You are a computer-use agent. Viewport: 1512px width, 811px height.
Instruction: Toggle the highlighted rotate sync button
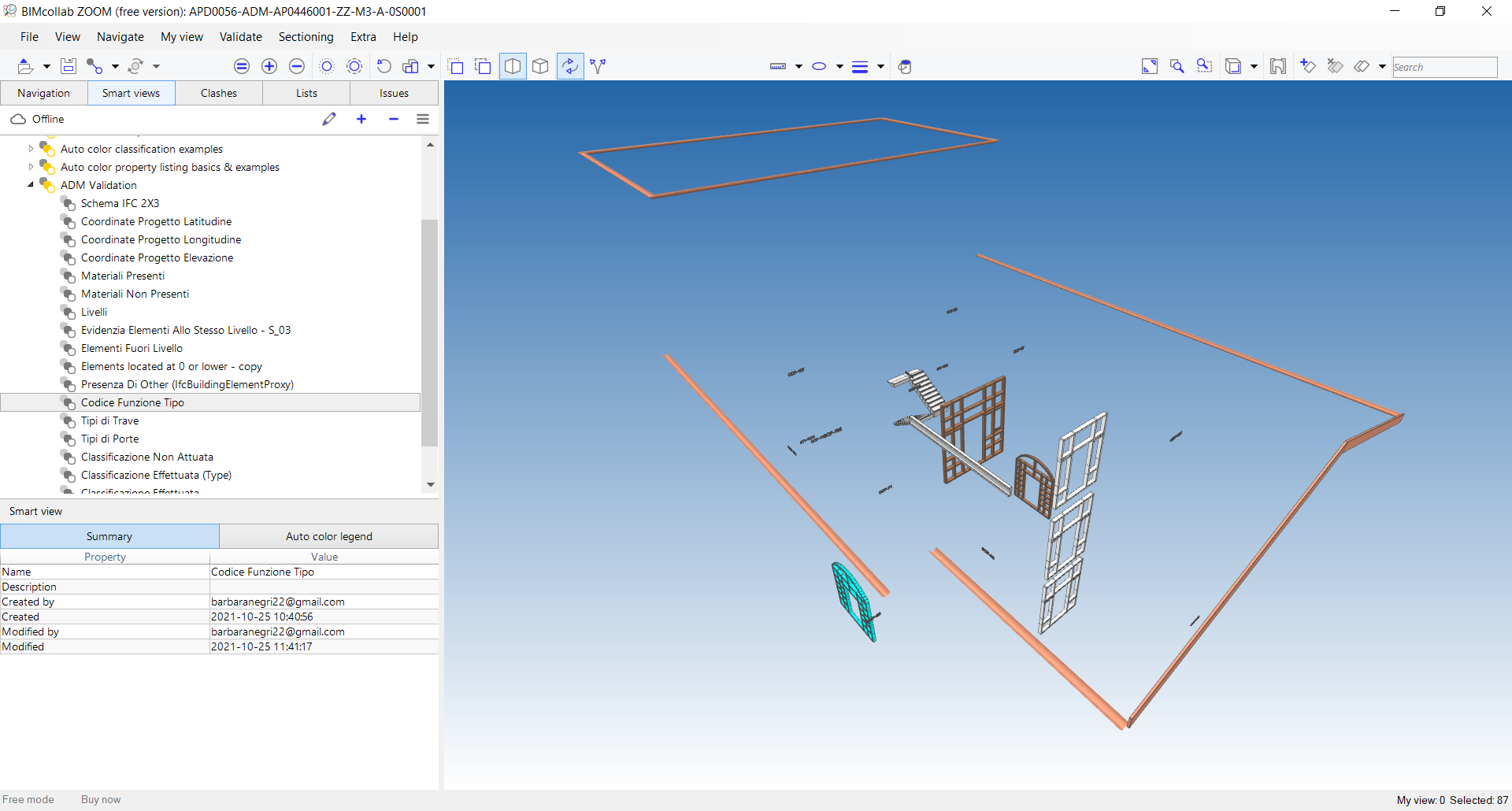pyautogui.click(x=570, y=66)
